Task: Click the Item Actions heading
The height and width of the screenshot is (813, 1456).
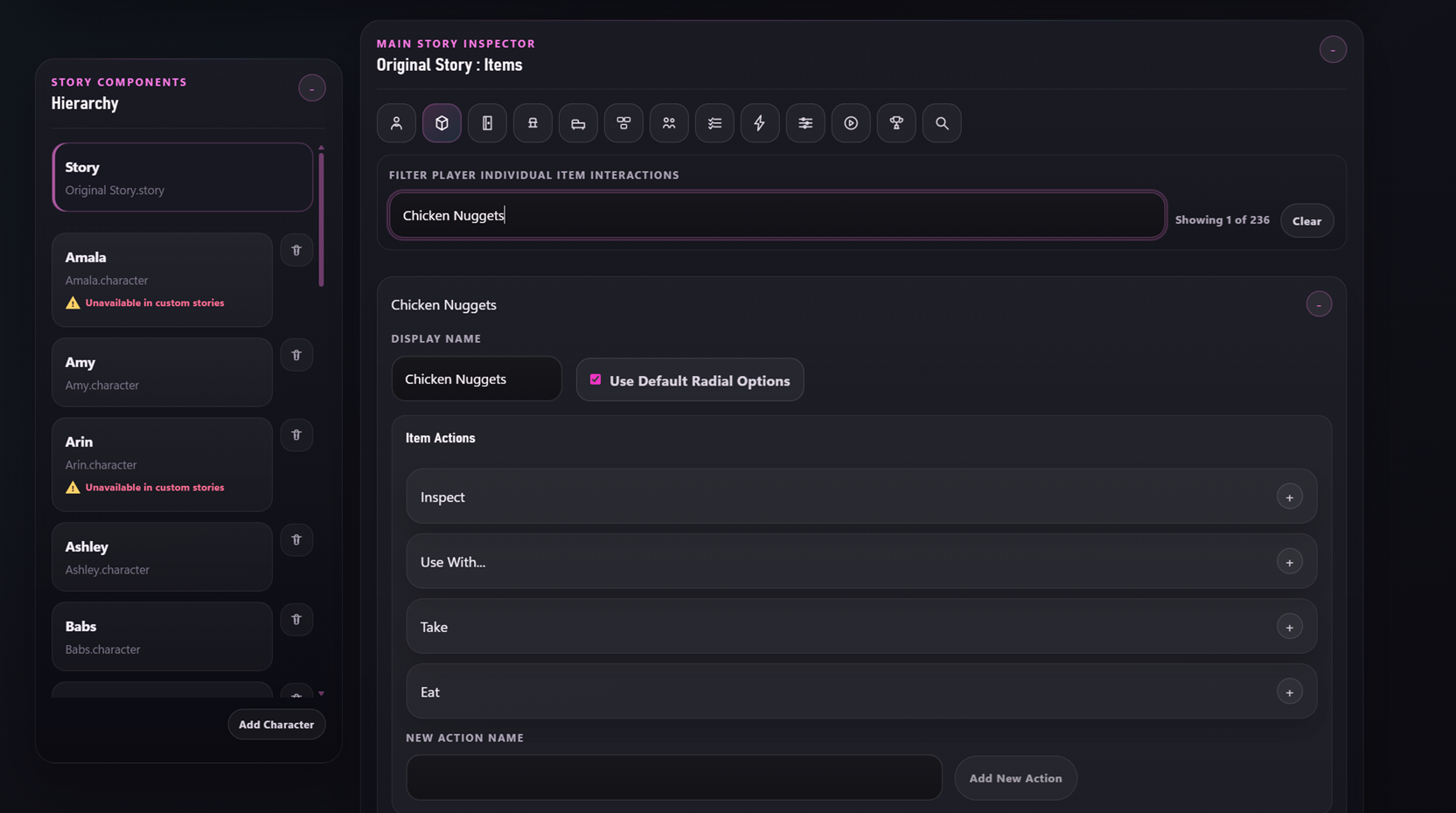Action: [440, 438]
